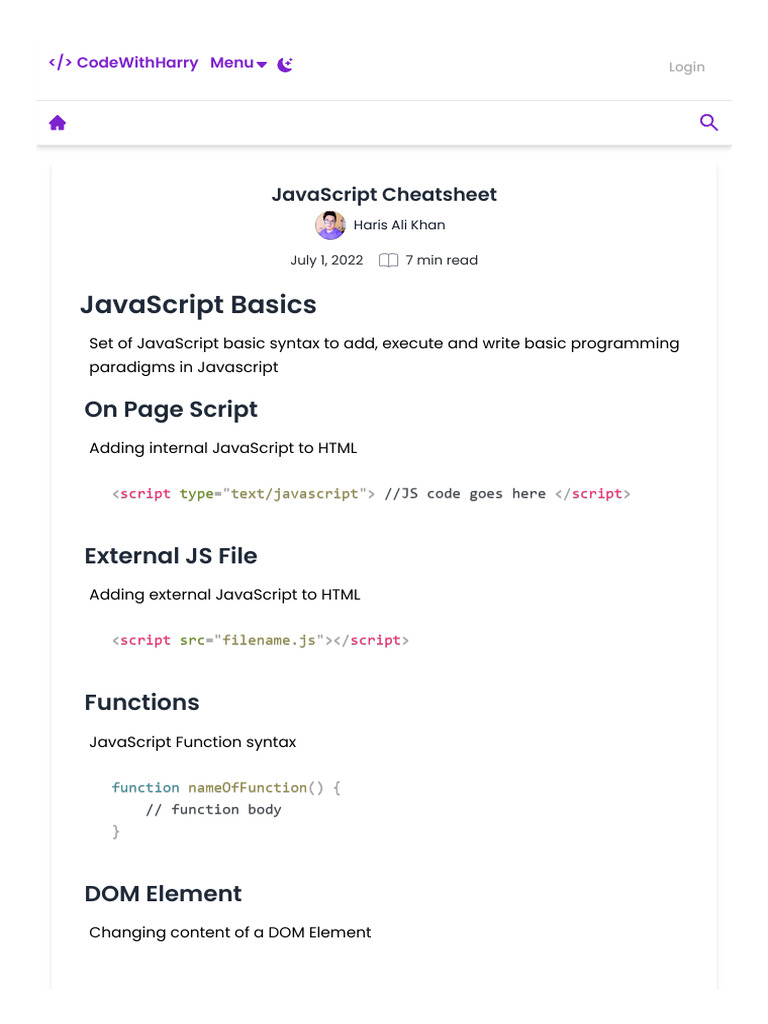
Task: Click the book icon beside read time
Action: point(388,261)
